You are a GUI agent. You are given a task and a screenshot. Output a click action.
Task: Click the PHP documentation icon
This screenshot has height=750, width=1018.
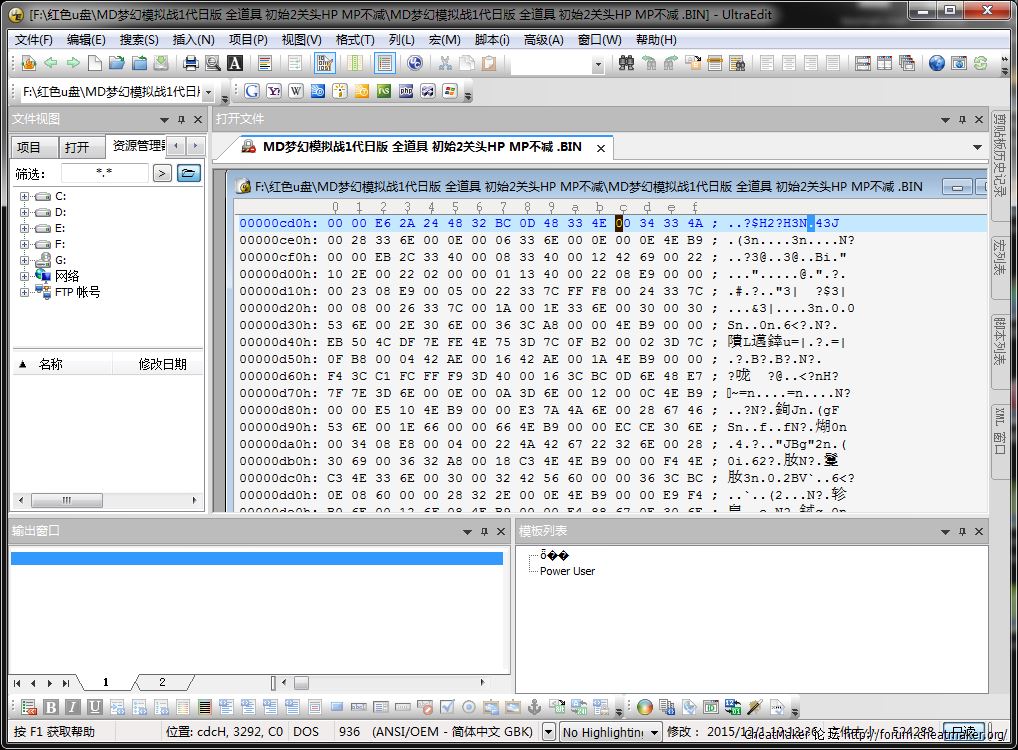406,91
